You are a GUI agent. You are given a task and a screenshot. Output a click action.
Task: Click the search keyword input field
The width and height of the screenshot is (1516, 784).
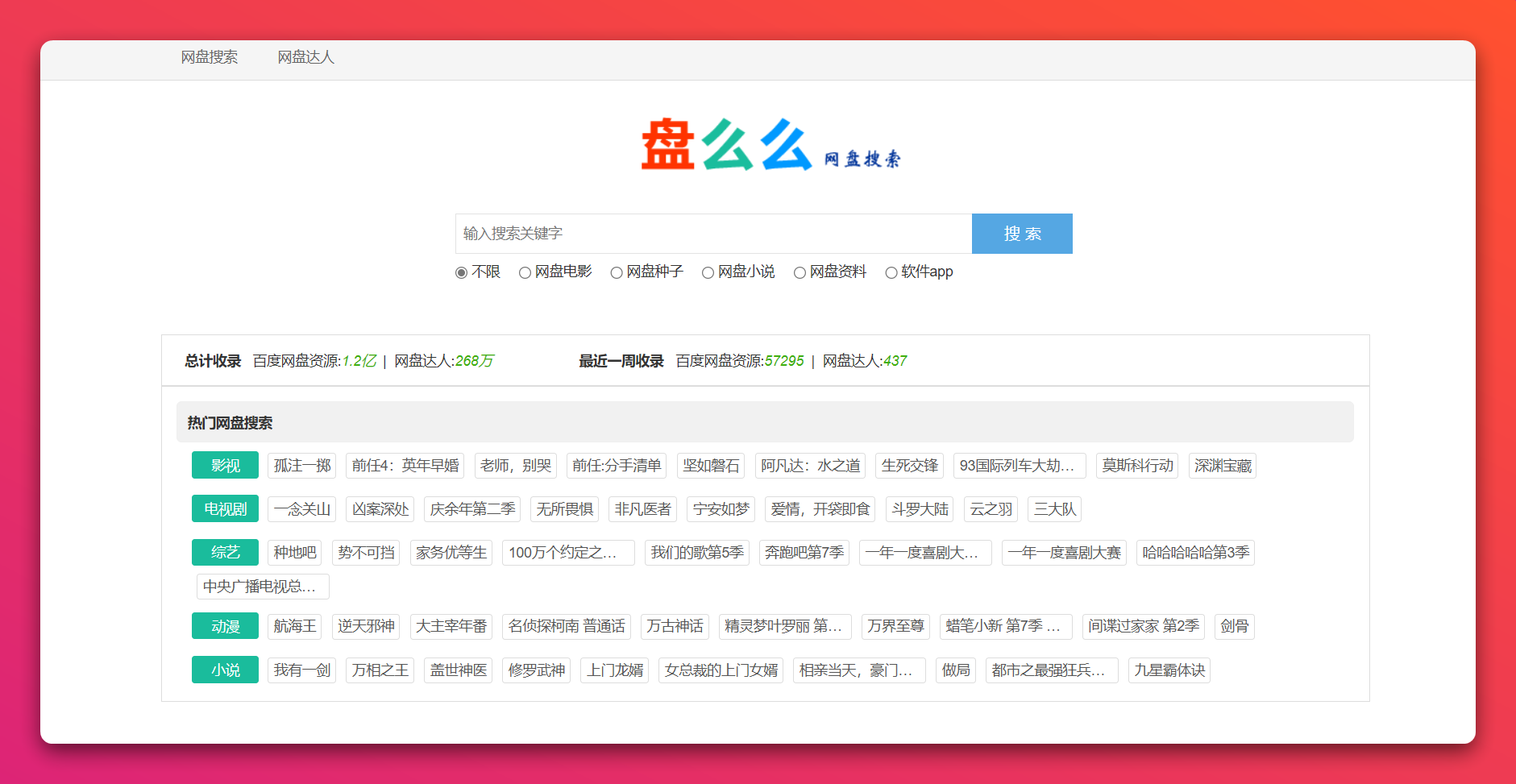point(713,234)
